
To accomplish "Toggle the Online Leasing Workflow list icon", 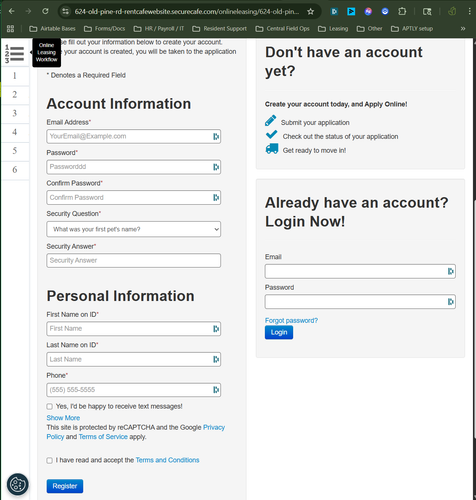I will 15,54.
